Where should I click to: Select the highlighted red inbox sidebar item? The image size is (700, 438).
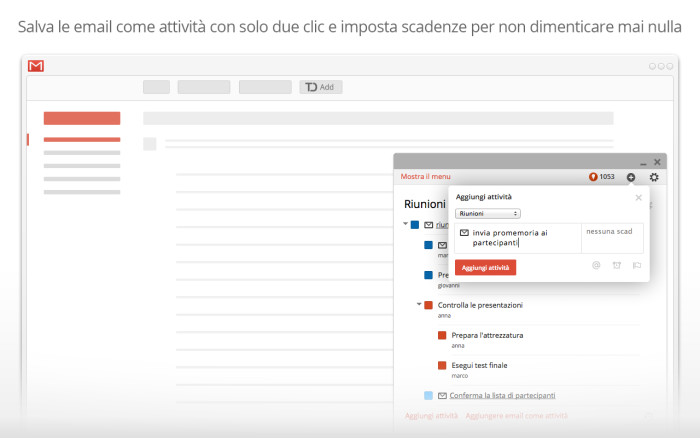(x=82, y=140)
